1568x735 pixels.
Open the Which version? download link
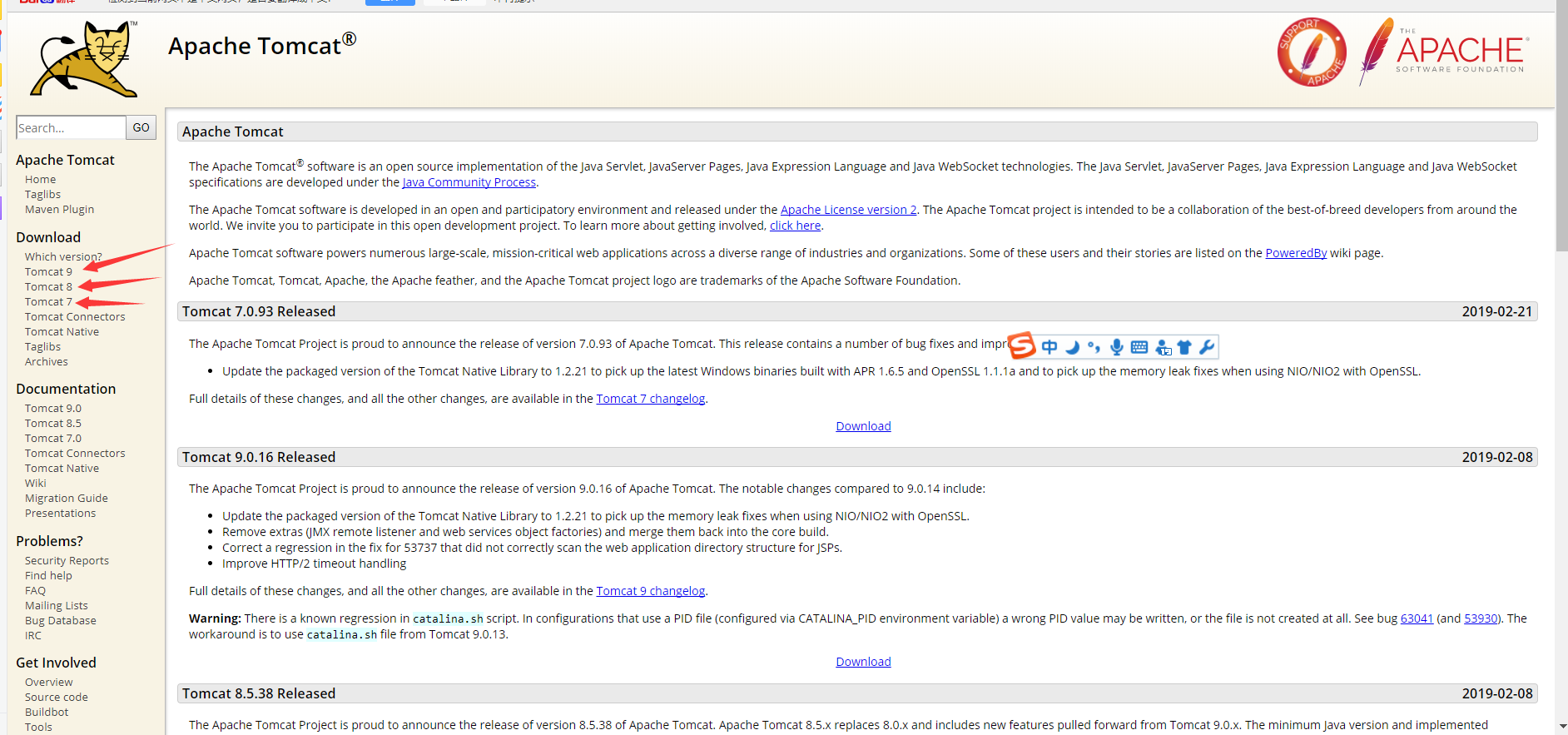[x=63, y=256]
